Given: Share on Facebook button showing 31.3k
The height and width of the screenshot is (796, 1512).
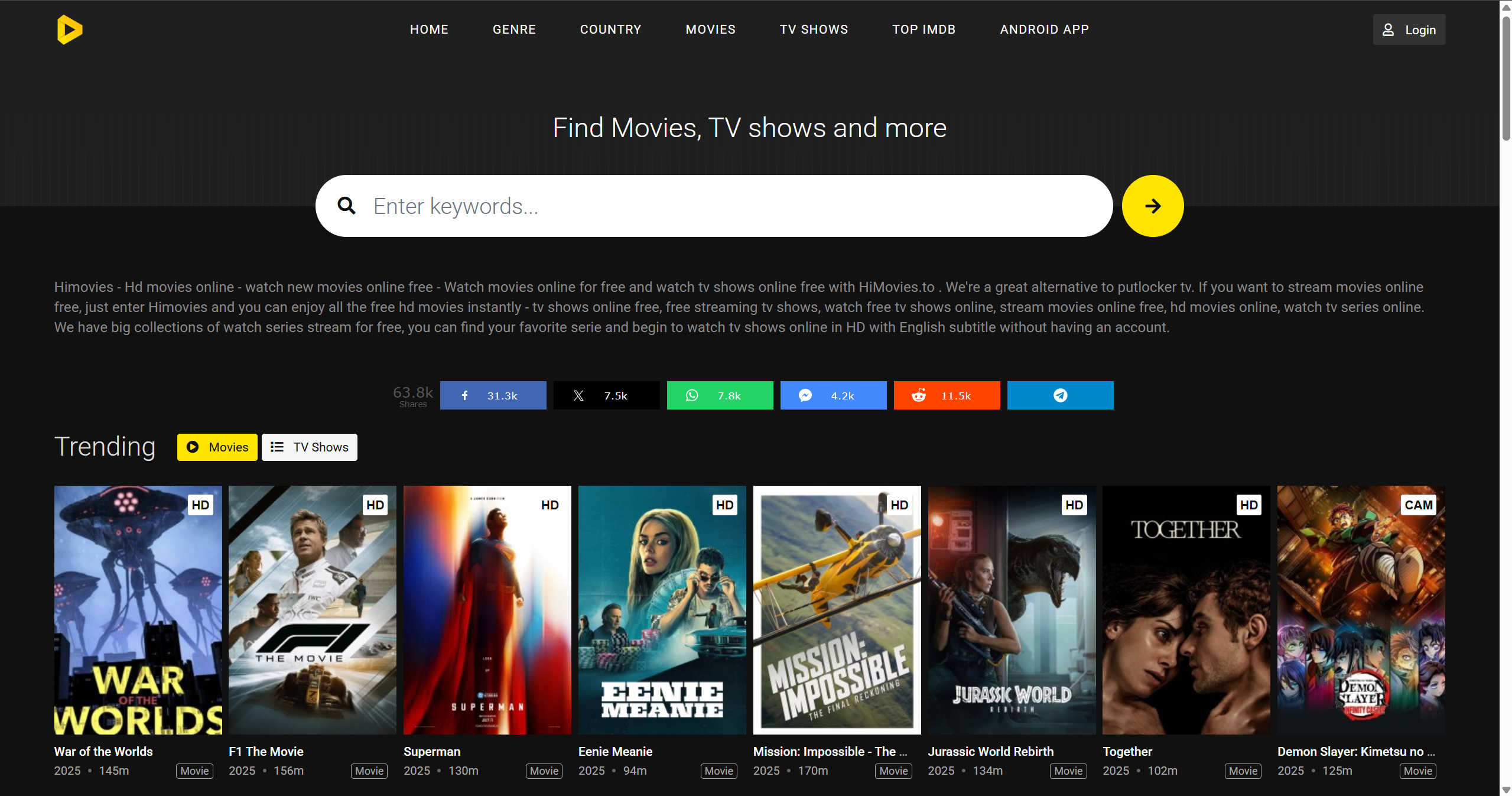Looking at the screenshot, I should click(x=493, y=395).
